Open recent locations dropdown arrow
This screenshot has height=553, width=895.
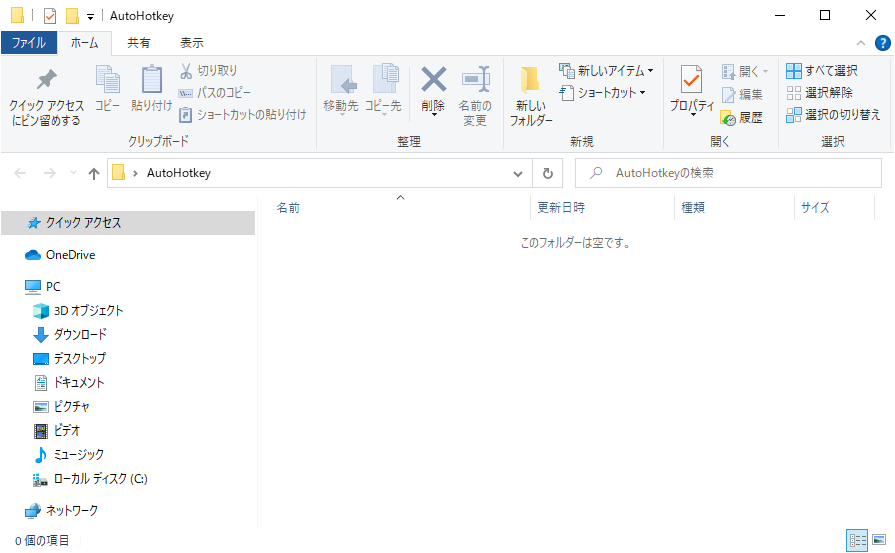73,173
